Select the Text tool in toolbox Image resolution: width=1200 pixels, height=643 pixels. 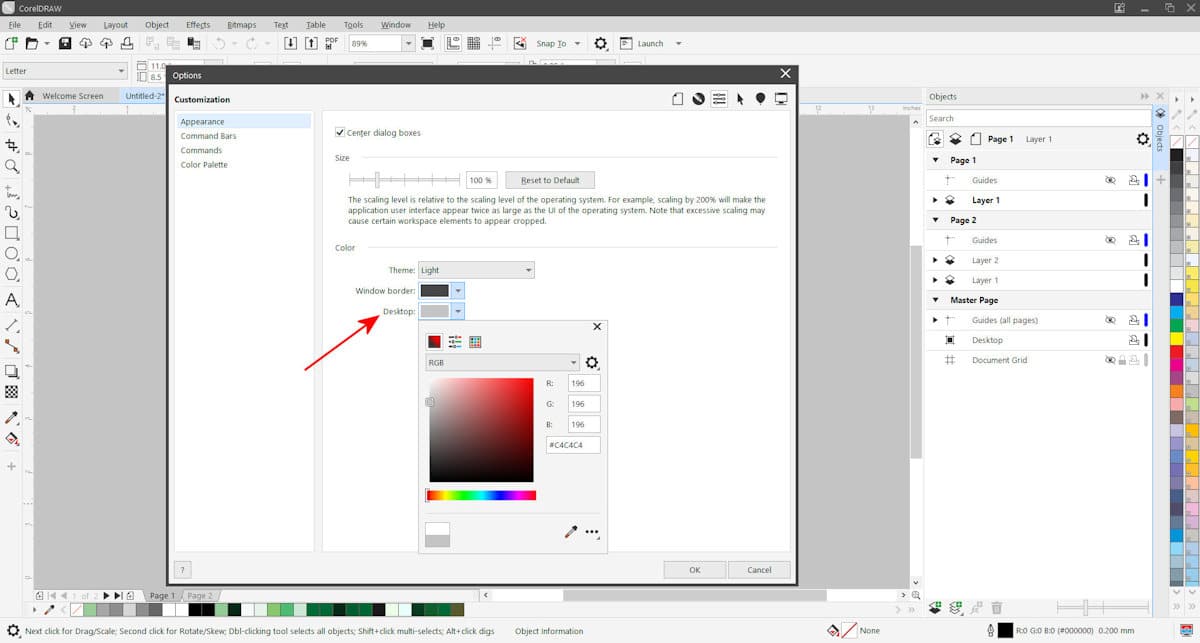pos(12,300)
